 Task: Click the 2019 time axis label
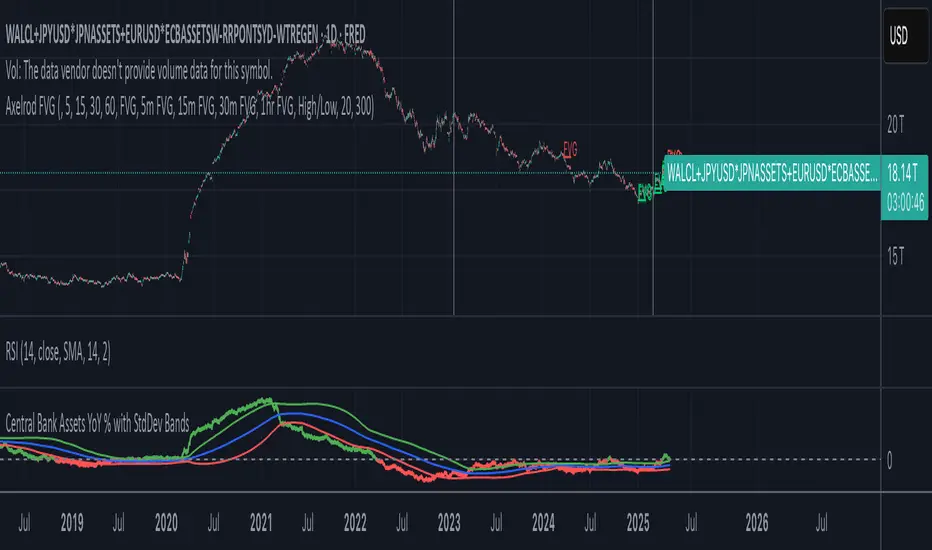tap(72, 523)
